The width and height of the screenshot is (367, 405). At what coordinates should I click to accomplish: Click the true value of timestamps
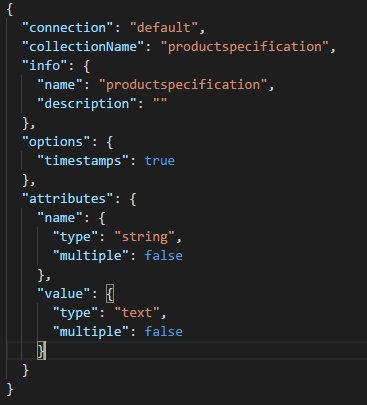click(160, 161)
